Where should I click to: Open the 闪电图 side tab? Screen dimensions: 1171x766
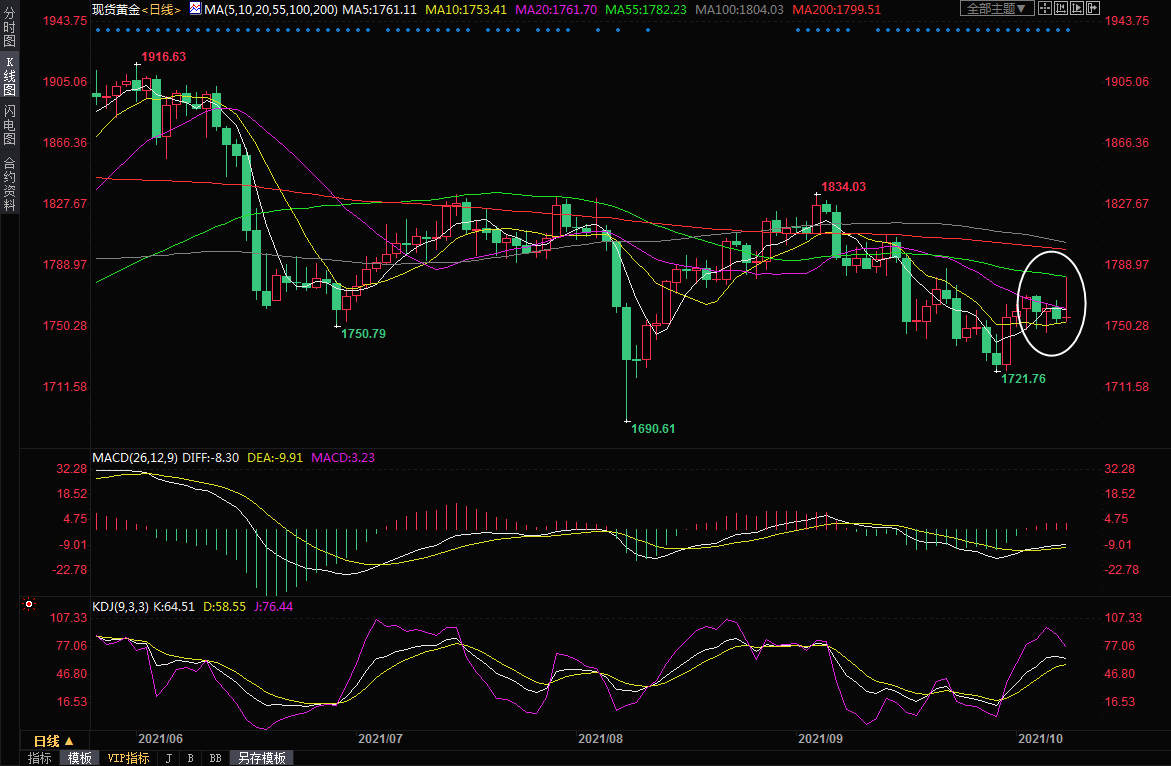click(x=9, y=124)
